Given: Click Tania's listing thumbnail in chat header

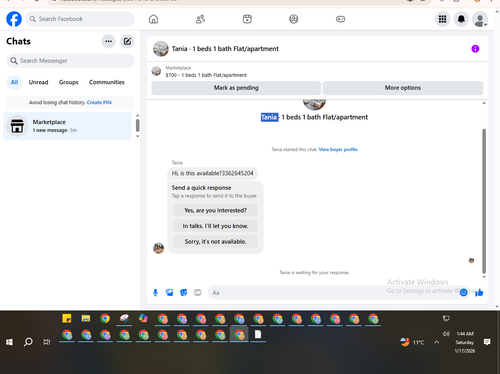Looking at the screenshot, I should (161, 49).
